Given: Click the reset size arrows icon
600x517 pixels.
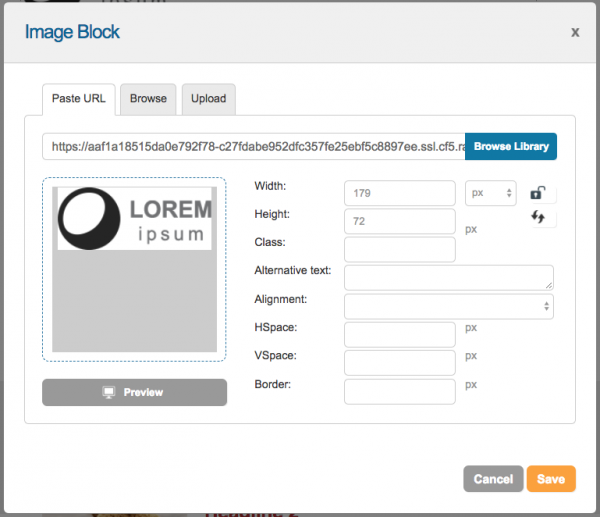Looking at the screenshot, I should click(x=538, y=217).
